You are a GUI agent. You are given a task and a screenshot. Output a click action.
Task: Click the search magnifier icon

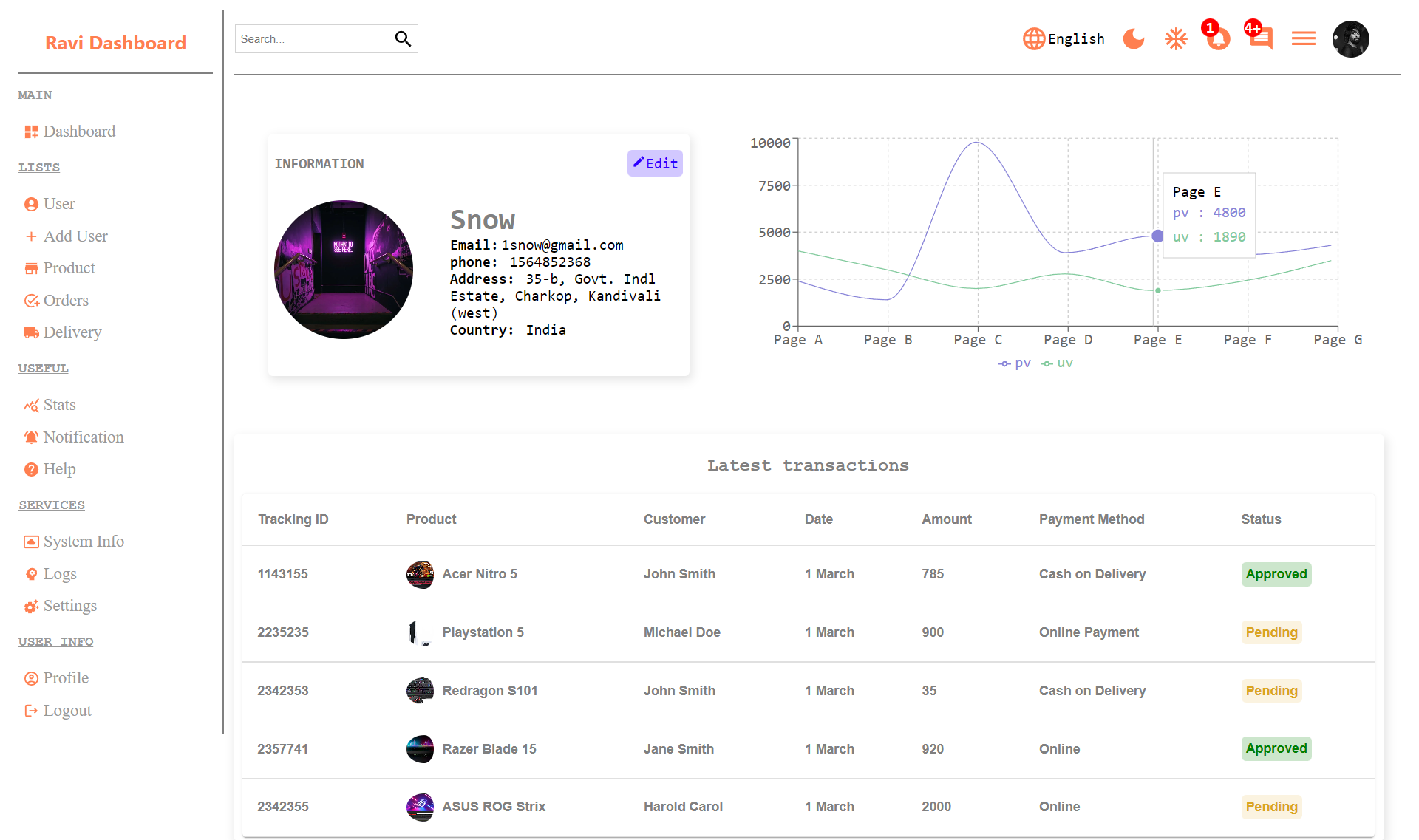403,38
